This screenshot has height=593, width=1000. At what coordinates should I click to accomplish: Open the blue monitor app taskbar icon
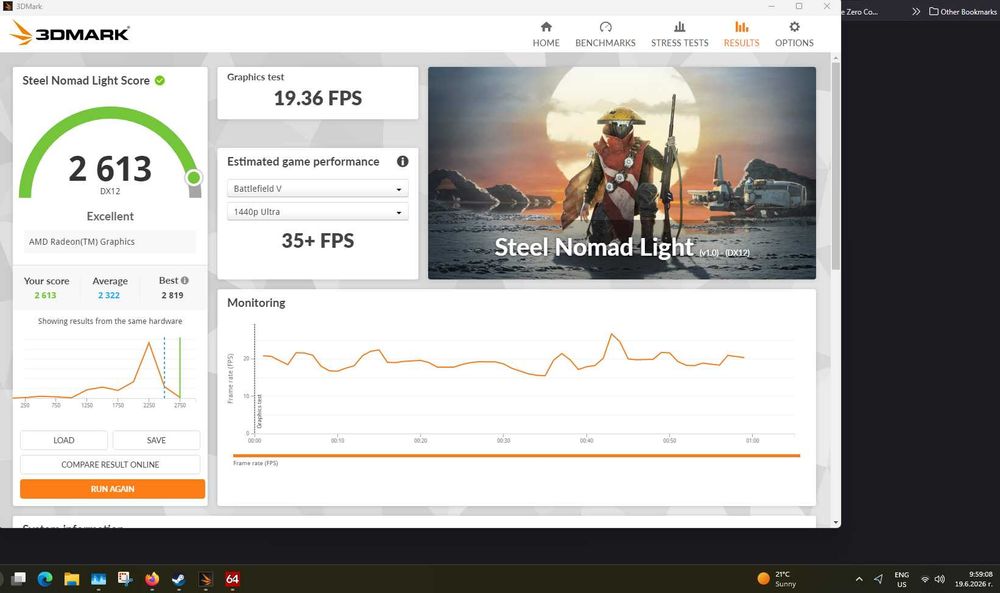pyautogui.click(x=98, y=579)
